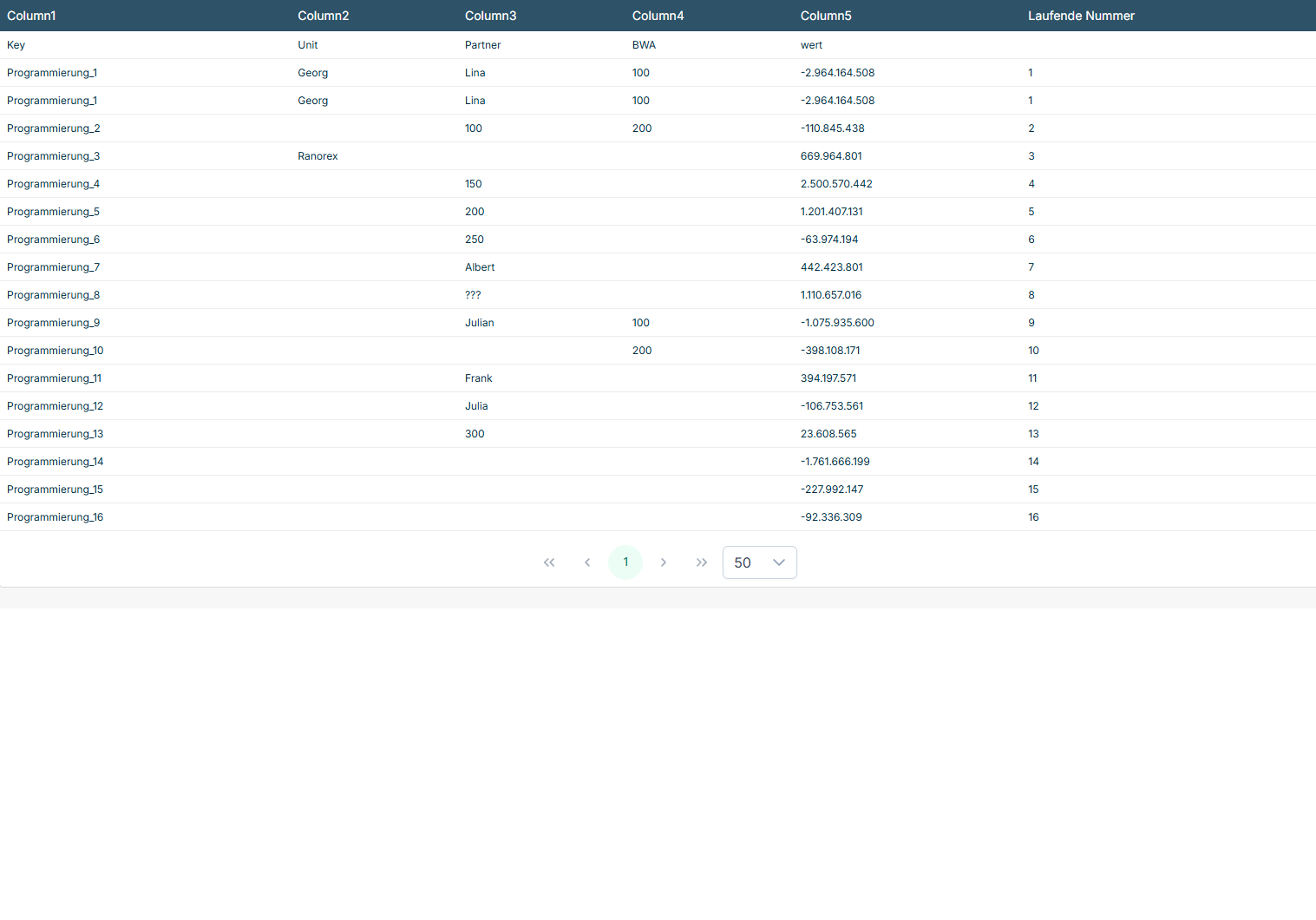The height and width of the screenshot is (920, 1316).
Task: Click the value 442.423.801
Action: click(x=832, y=267)
